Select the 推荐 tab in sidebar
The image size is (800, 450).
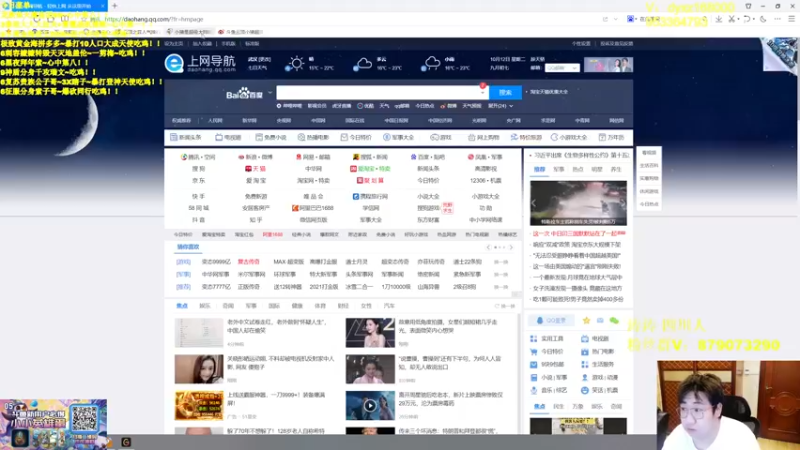(x=539, y=169)
